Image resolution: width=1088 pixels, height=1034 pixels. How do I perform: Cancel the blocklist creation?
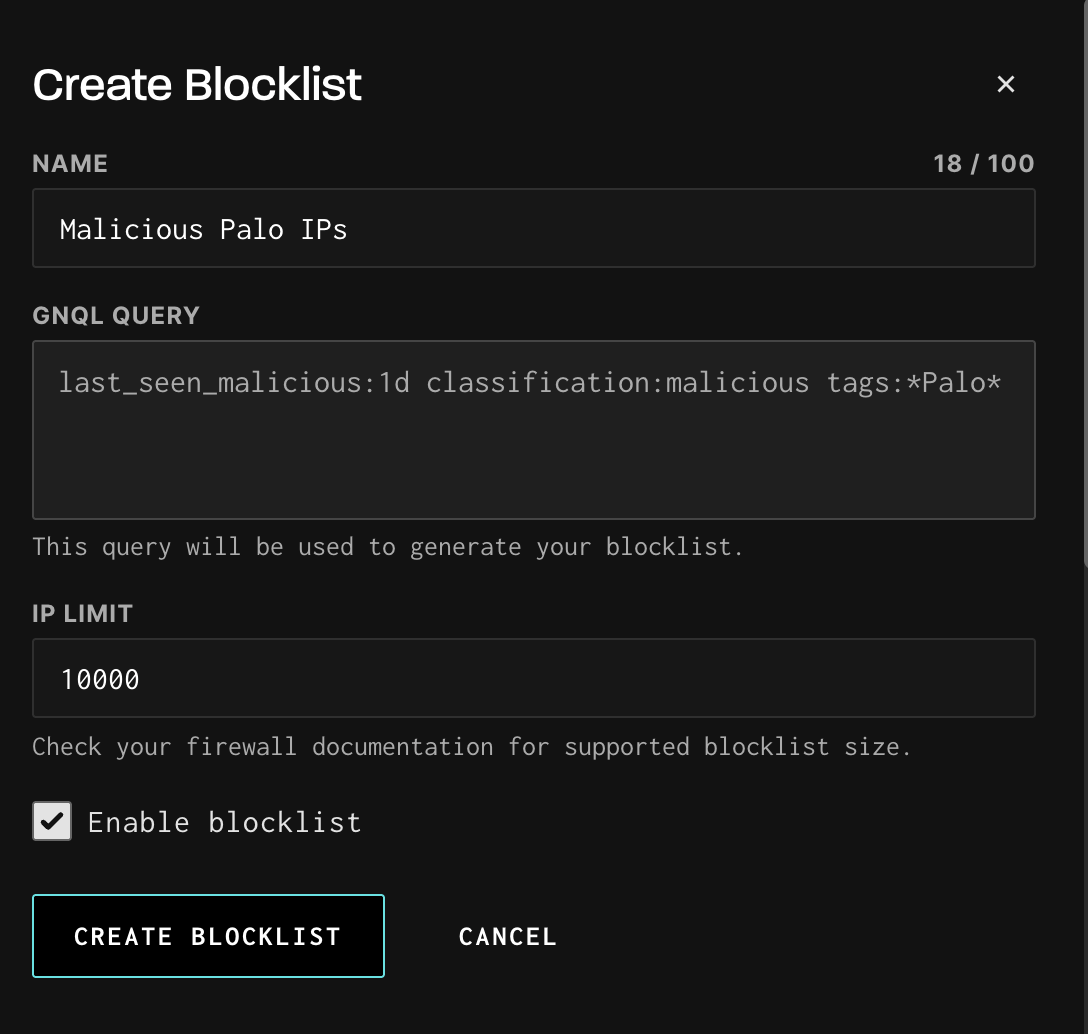pyautogui.click(x=507, y=936)
